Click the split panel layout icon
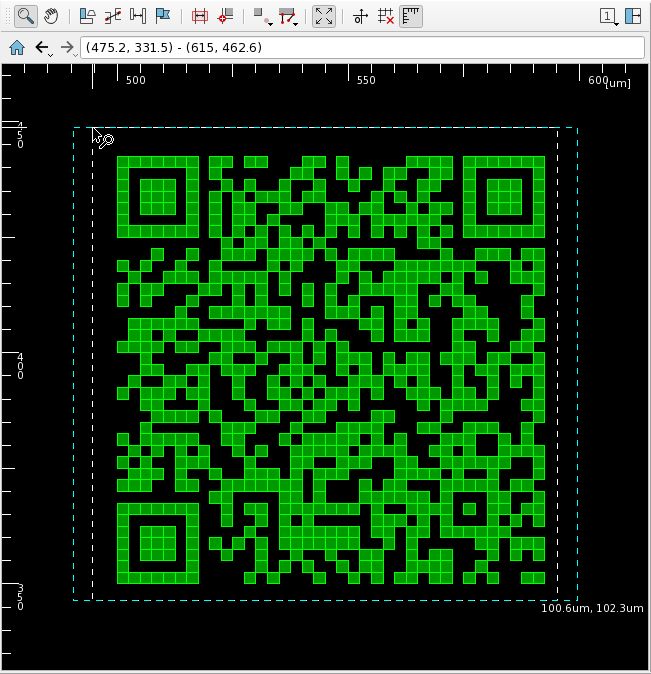The width and height of the screenshot is (651, 674). tap(633, 17)
